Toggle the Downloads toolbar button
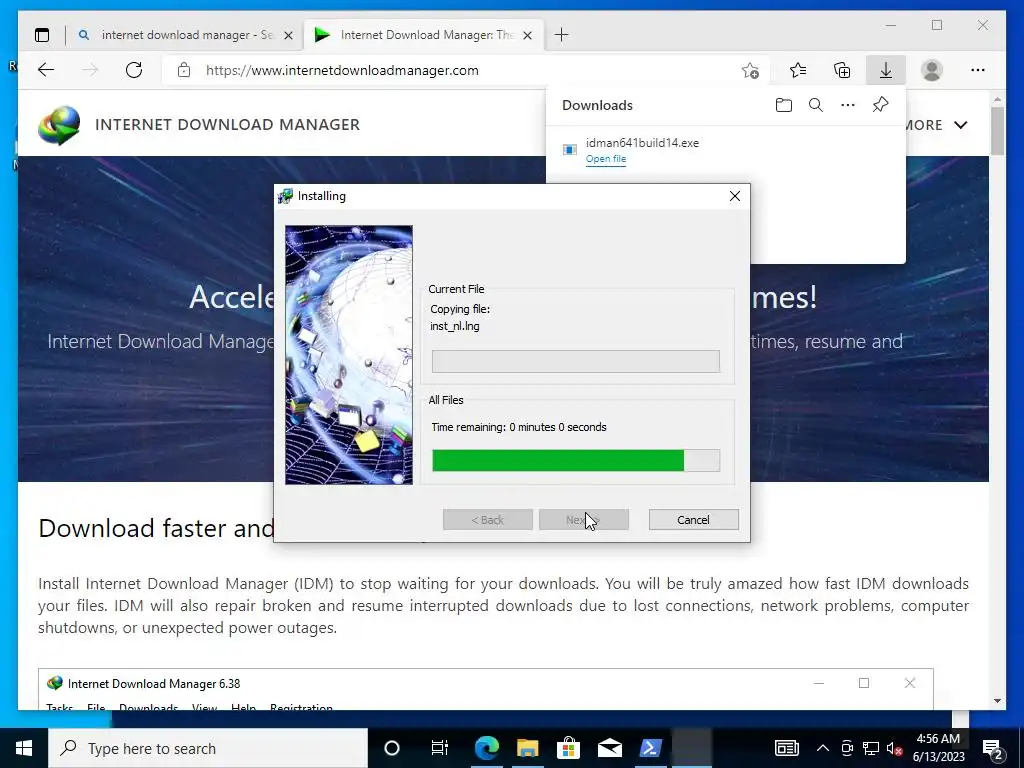The height and width of the screenshot is (768, 1024). click(886, 70)
